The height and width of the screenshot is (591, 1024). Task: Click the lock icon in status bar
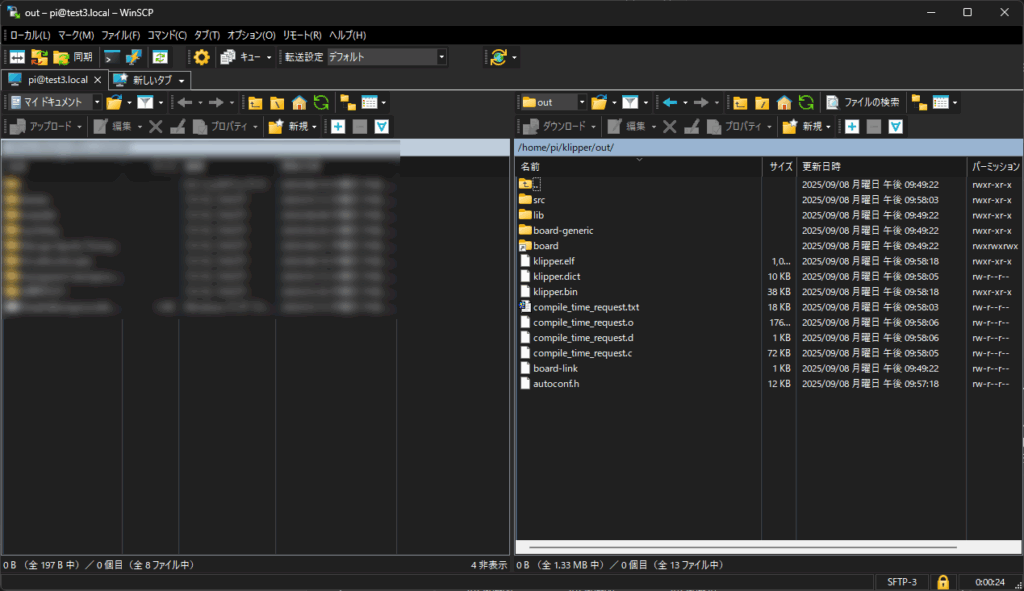point(941,582)
